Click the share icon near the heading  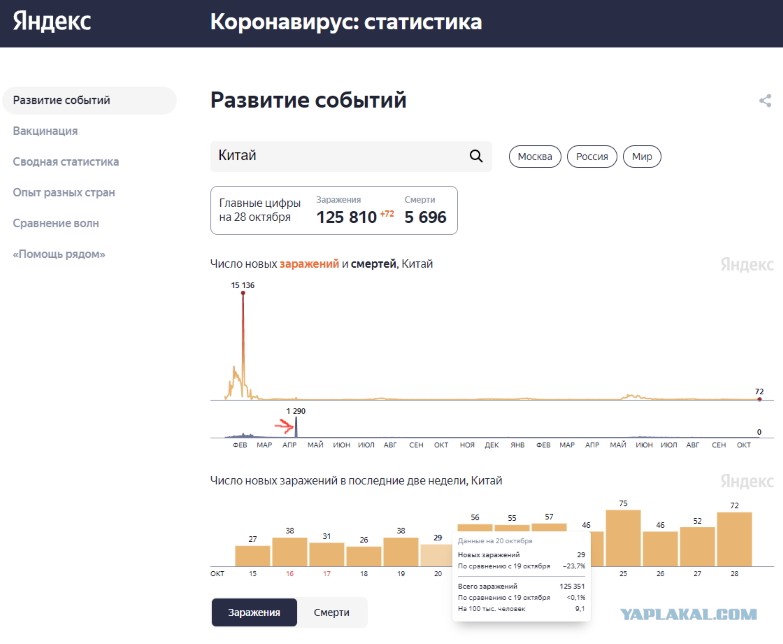point(765,100)
